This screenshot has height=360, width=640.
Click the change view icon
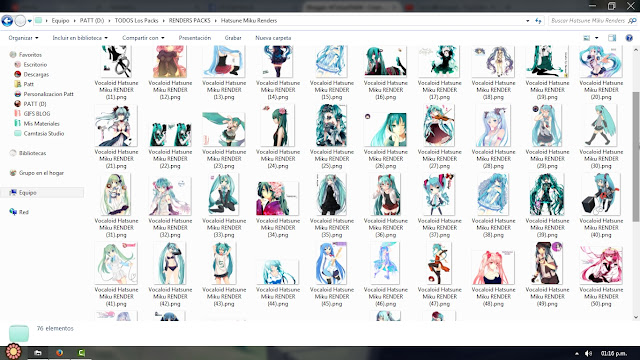pos(587,38)
